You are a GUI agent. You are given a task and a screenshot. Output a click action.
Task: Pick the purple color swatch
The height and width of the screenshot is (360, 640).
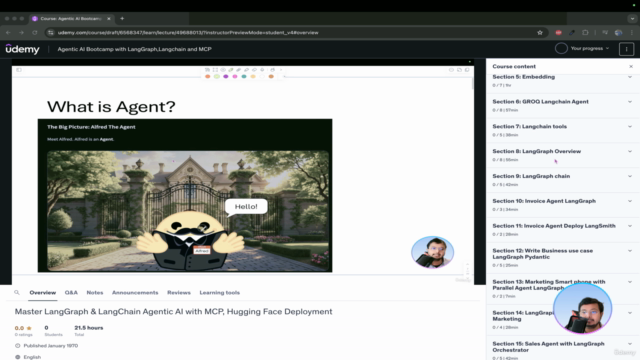coord(226,76)
